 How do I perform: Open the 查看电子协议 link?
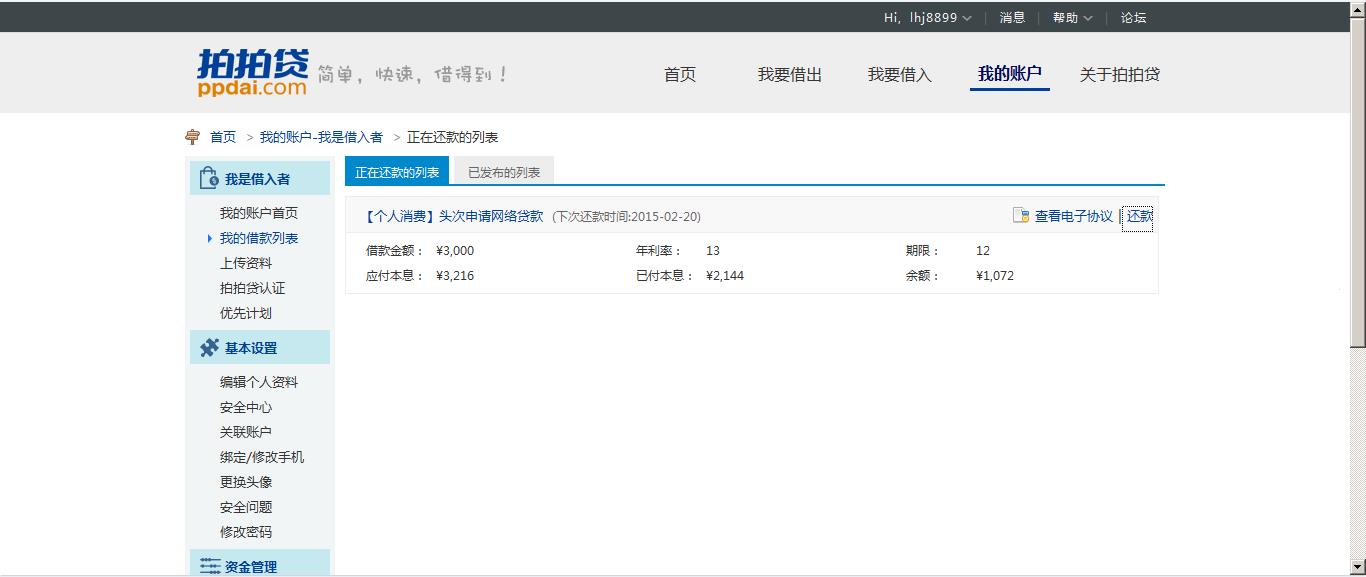click(1073, 216)
